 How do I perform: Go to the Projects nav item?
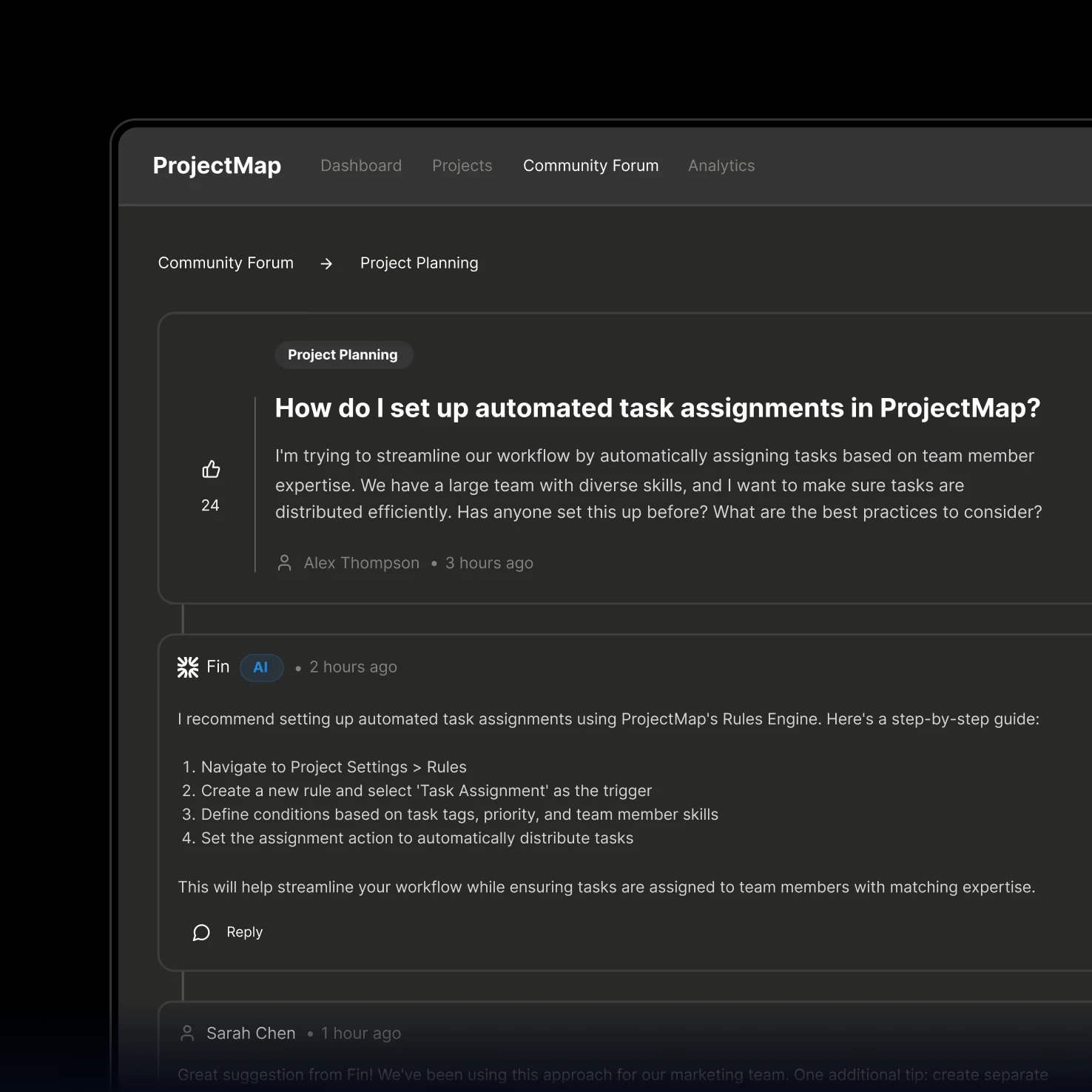click(462, 166)
